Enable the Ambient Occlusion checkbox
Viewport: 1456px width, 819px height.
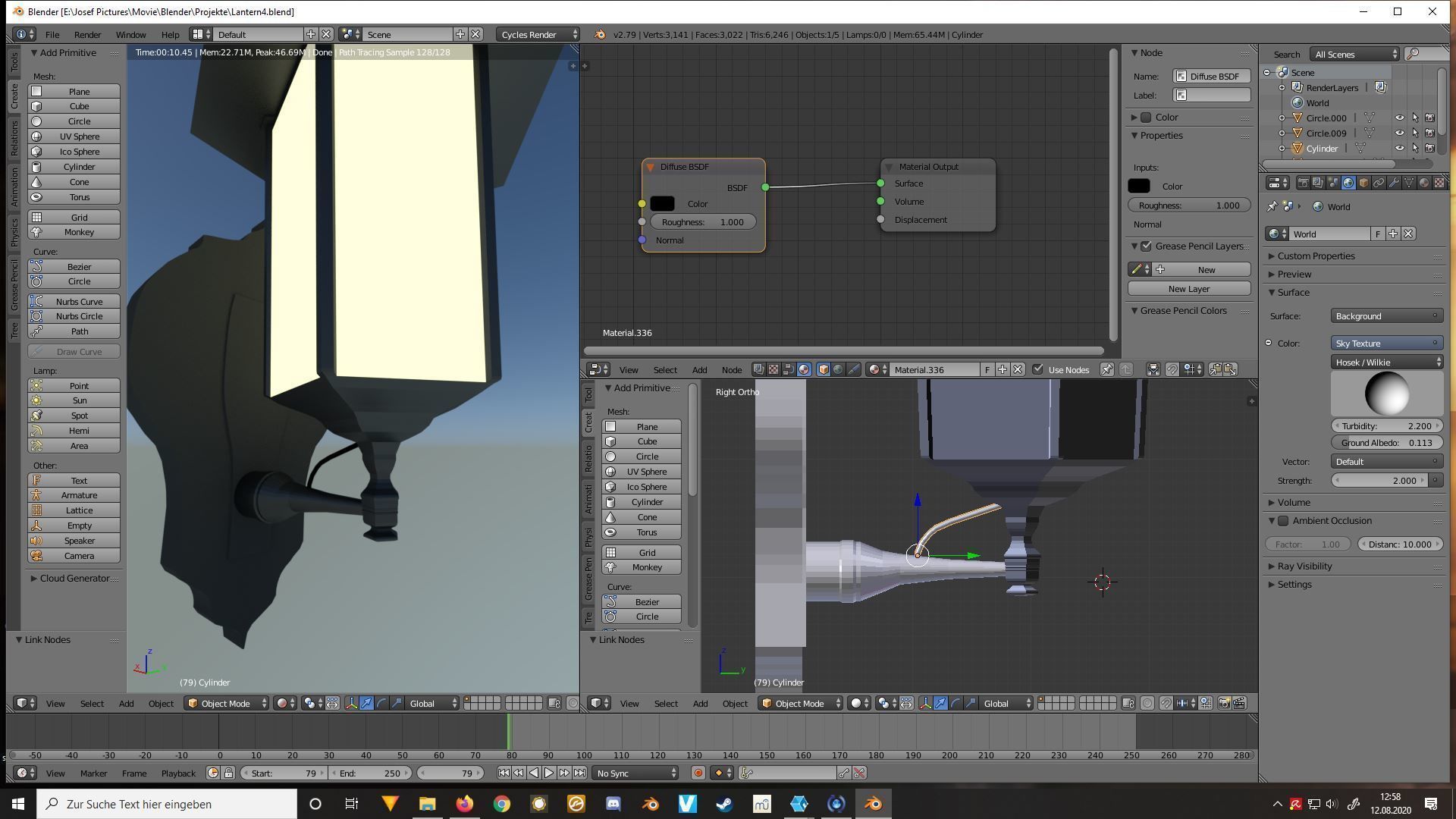pyautogui.click(x=1283, y=521)
